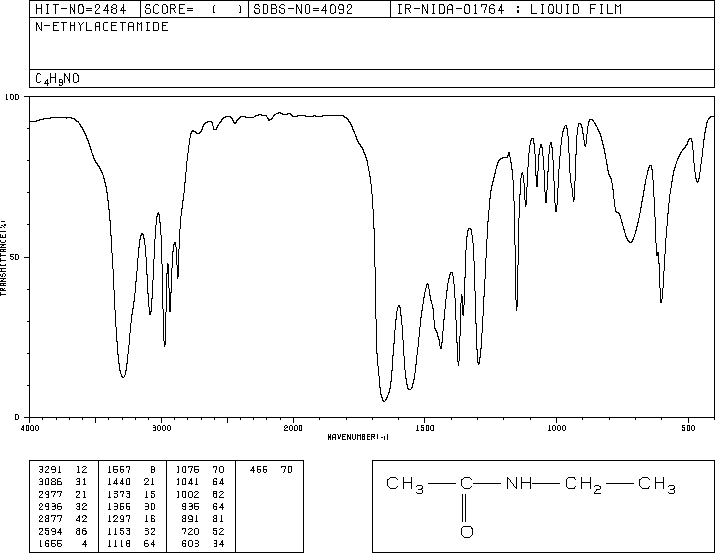Screen dimensions: 715x553
Task: Click the 500 x-axis tick label
Action: coord(688,428)
